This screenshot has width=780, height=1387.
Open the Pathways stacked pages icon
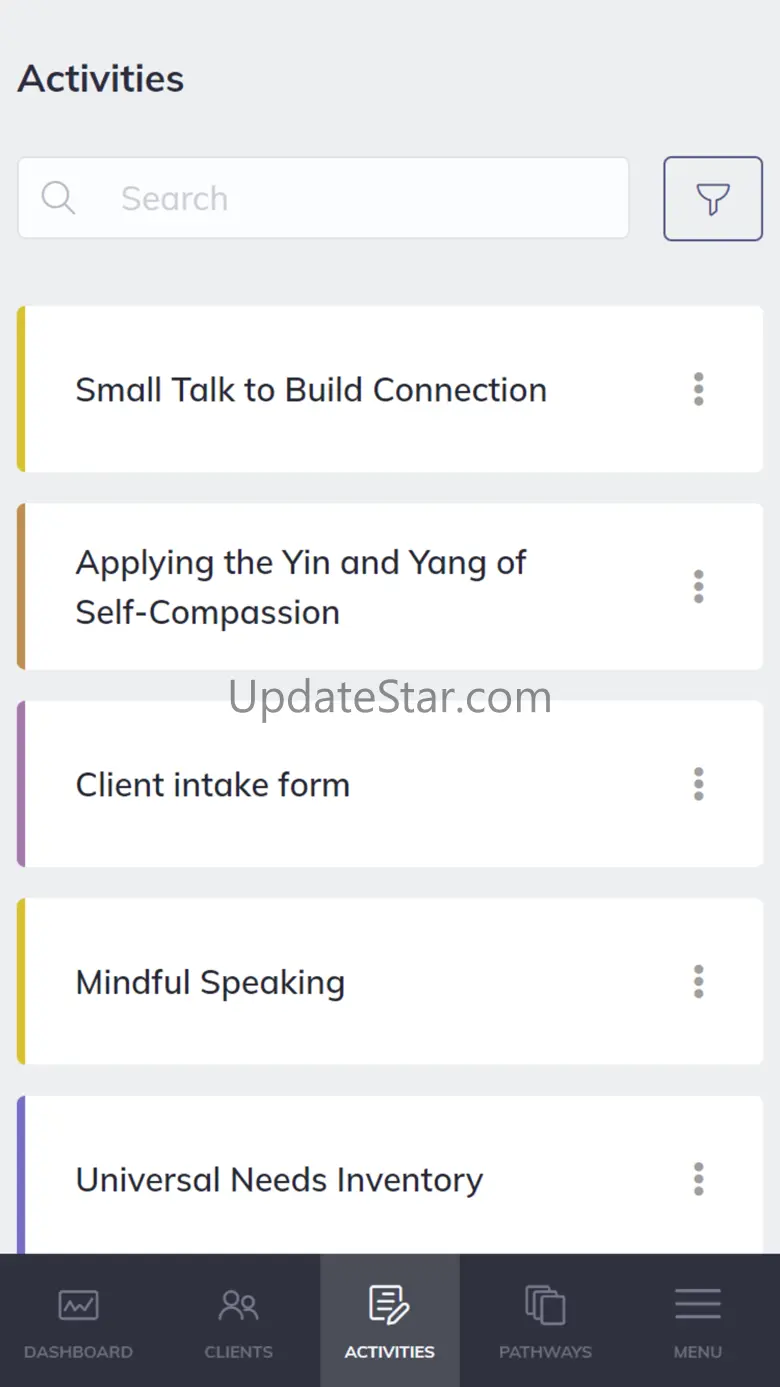click(545, 1305)
